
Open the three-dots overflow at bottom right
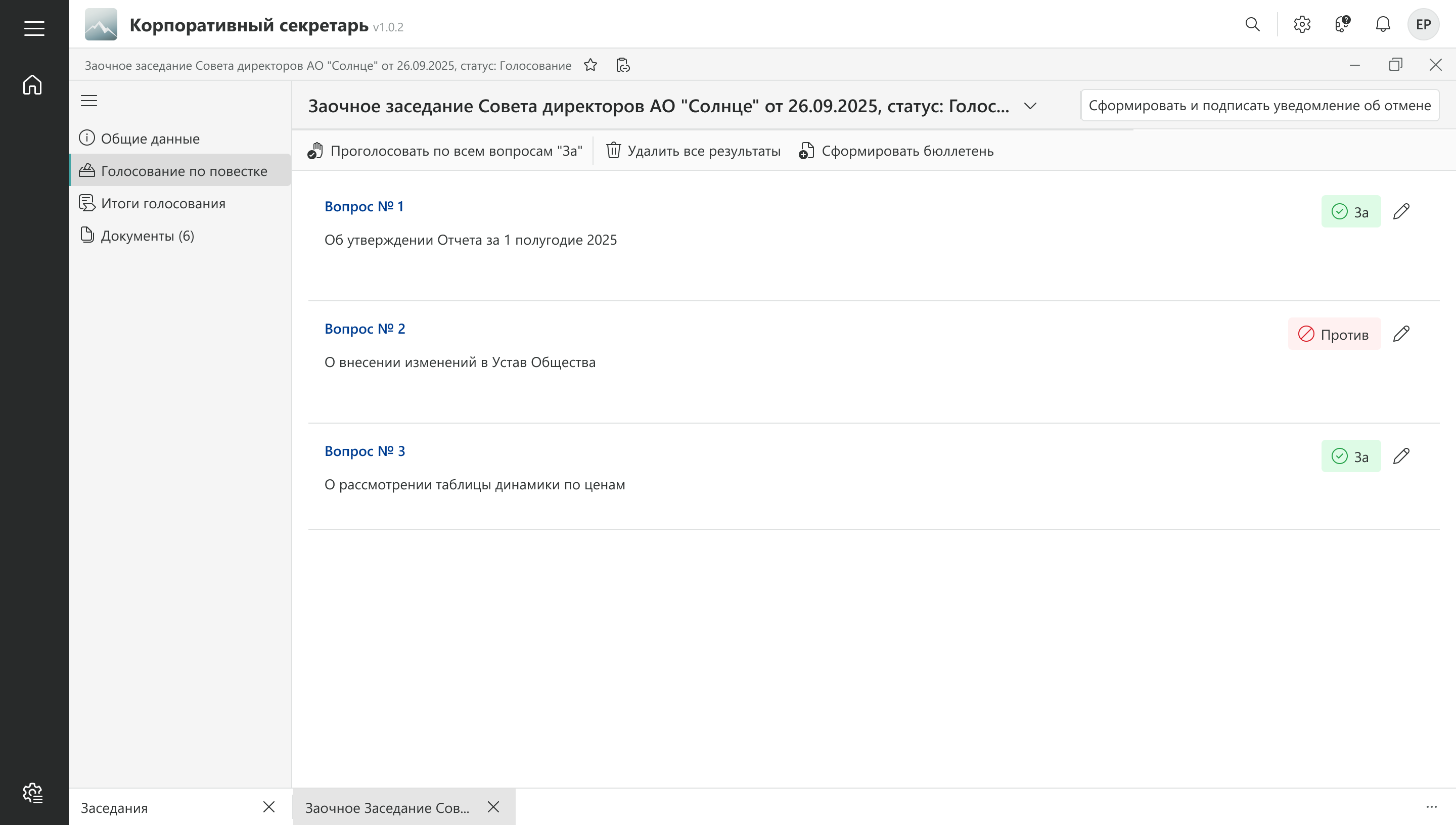pyautogui.click(x=1431, y=807)
